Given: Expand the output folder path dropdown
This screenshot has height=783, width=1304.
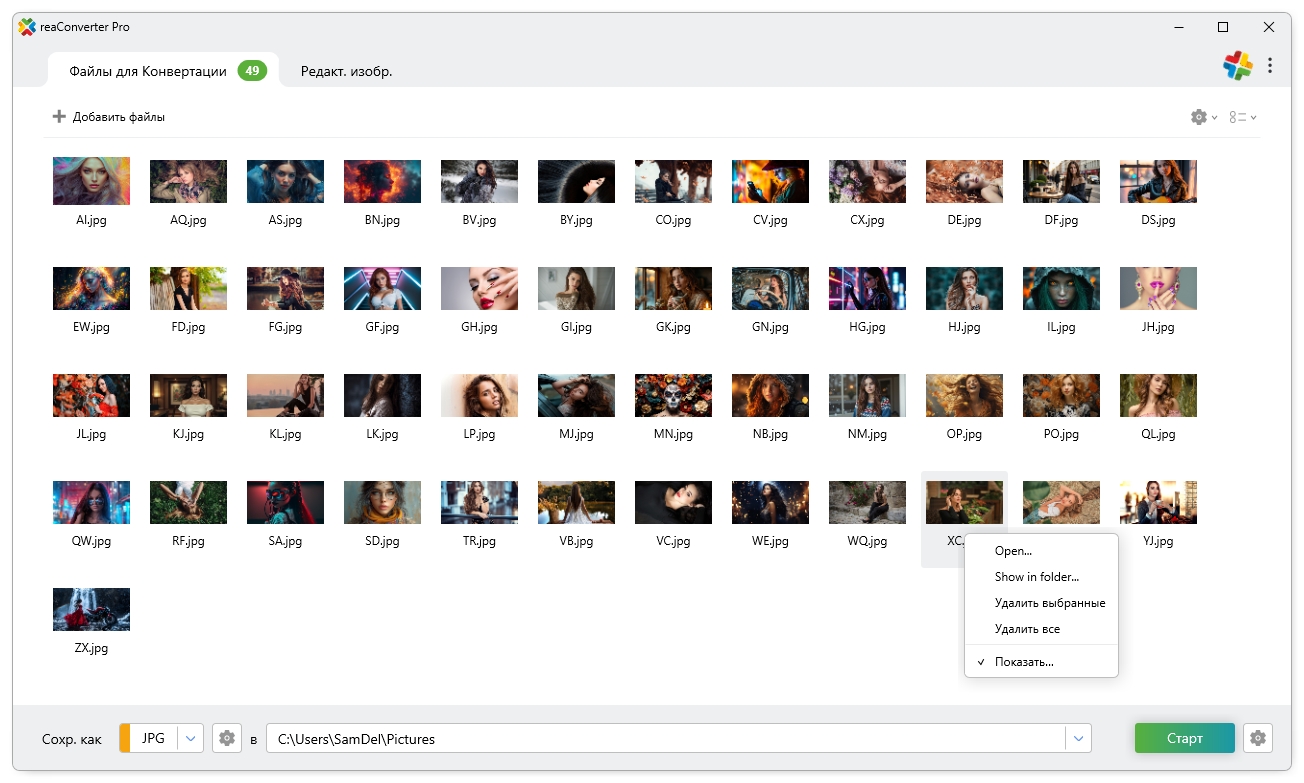Looking at the screenshot, I should pos(1078,739).
